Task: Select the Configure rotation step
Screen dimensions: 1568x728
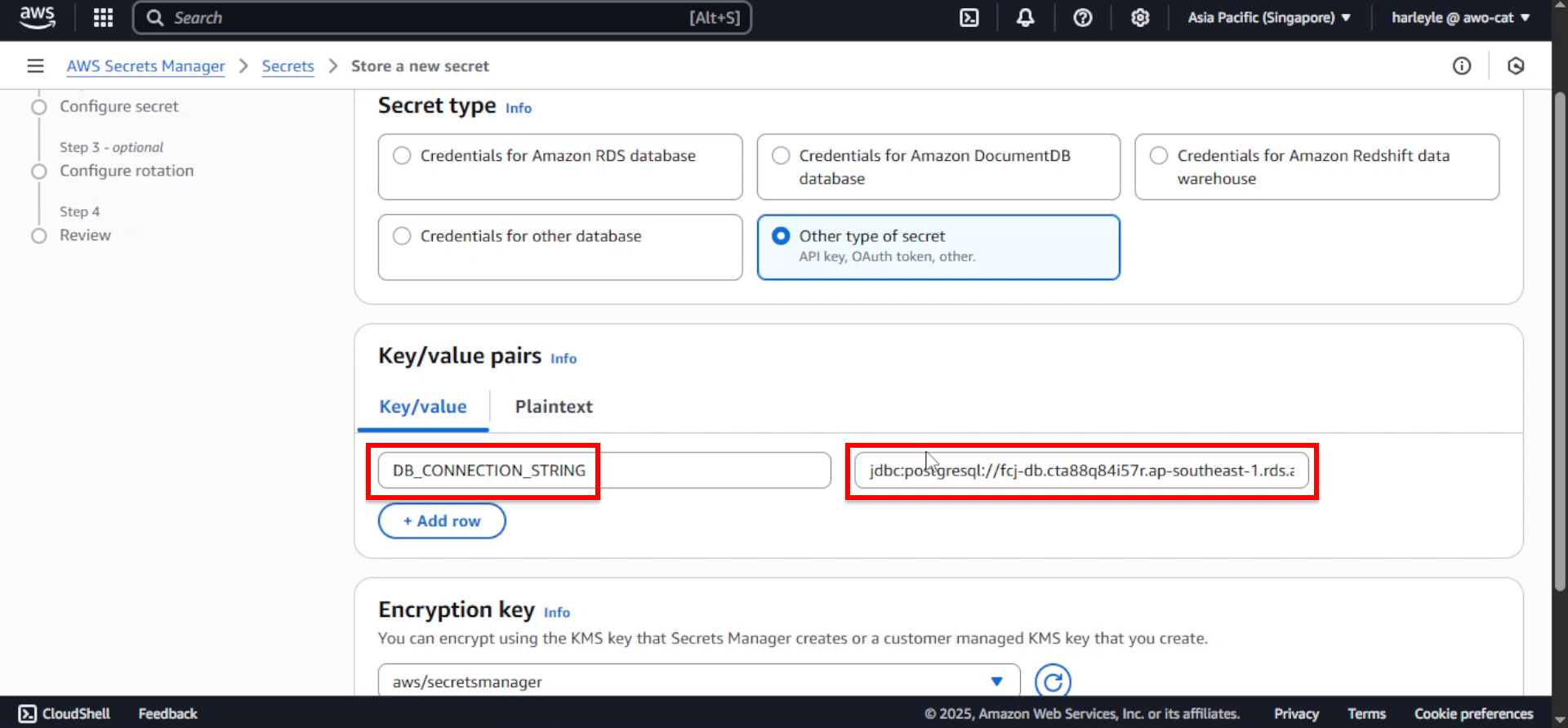Action: coord(127,171)
